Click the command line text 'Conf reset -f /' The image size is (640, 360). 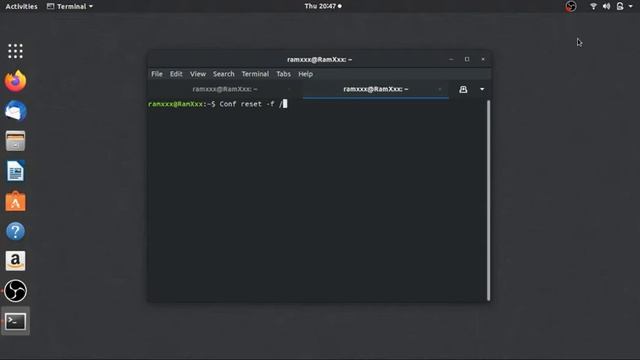tap(251, 104)
